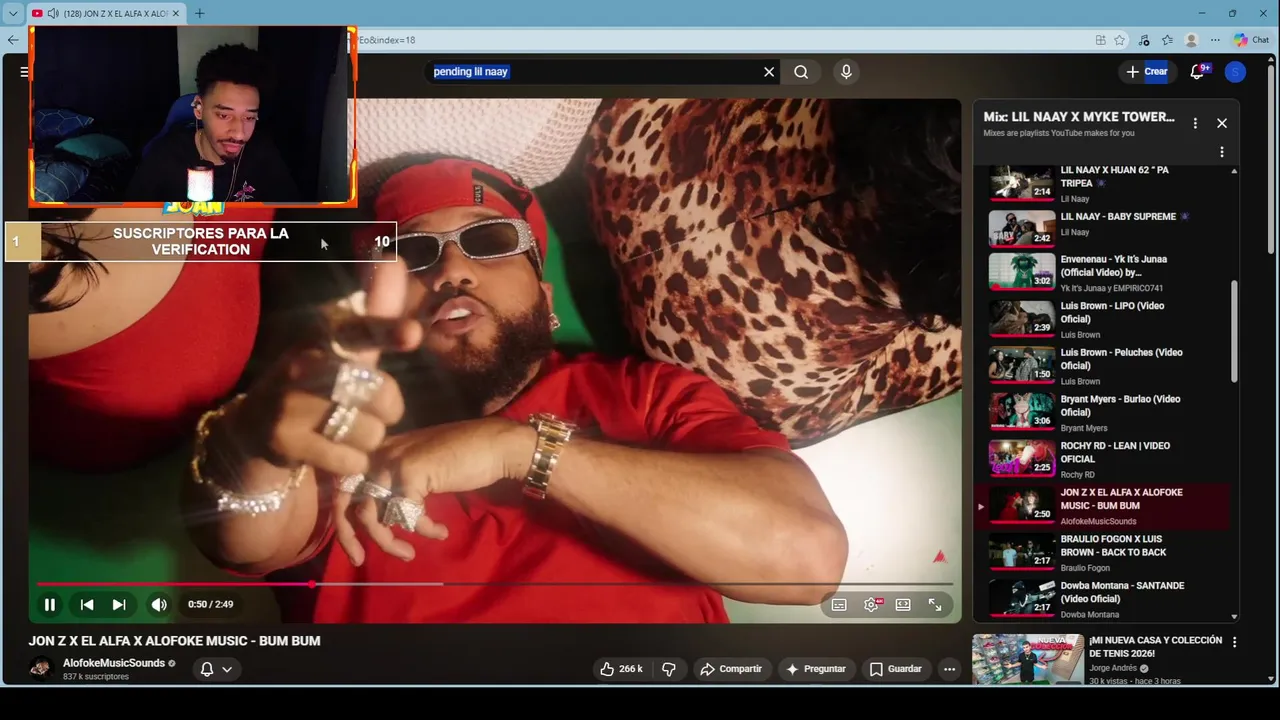Enter fullscreen mode
The image size is (1280, 720).
coord(935,605)
